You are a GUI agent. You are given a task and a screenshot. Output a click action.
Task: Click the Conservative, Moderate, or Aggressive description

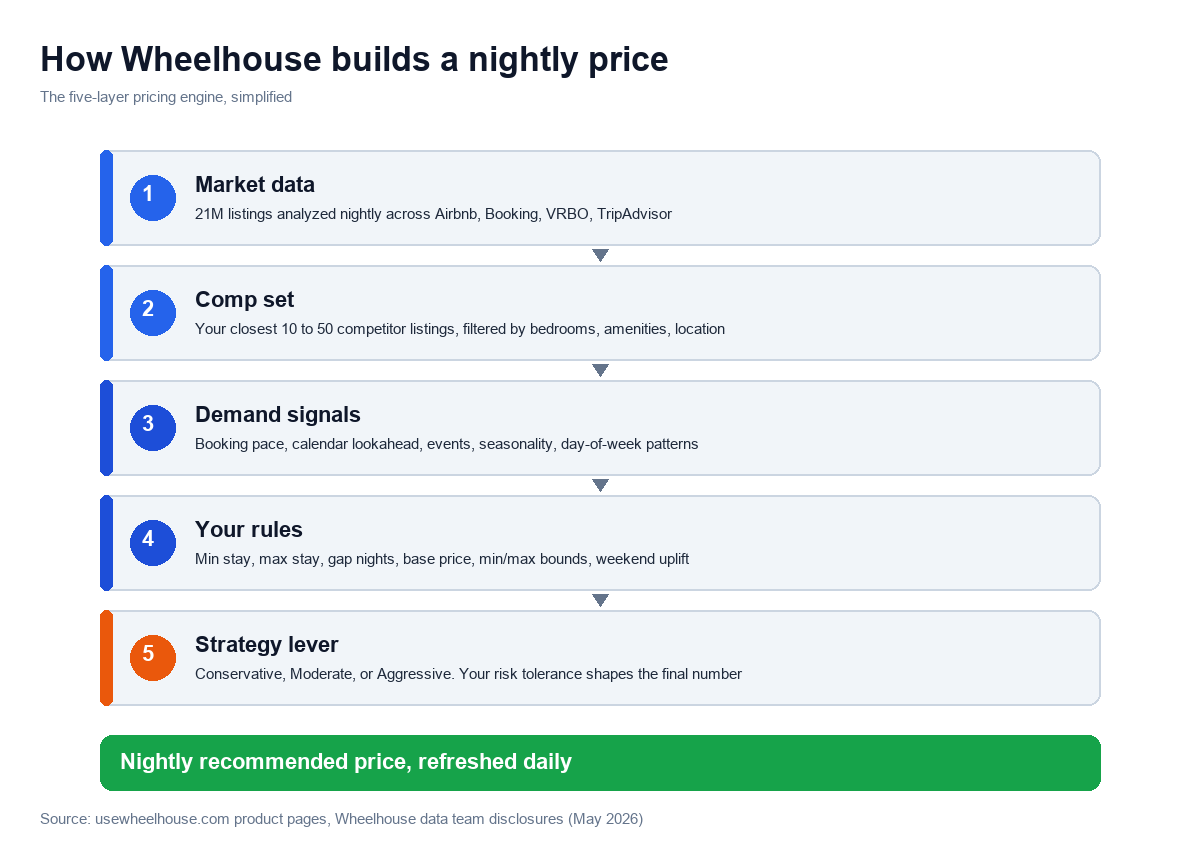point(468,674)
